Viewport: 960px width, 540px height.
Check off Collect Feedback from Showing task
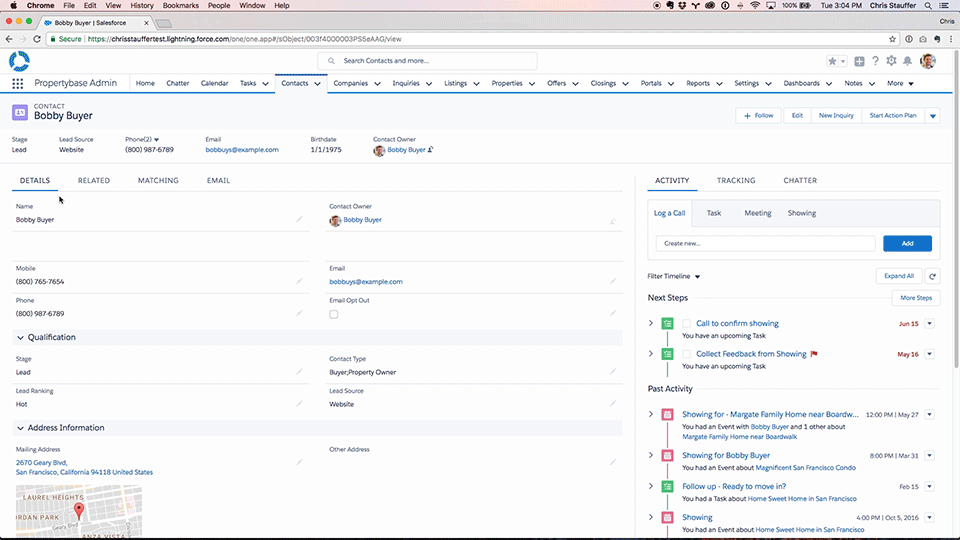click(x=686, y=354)
